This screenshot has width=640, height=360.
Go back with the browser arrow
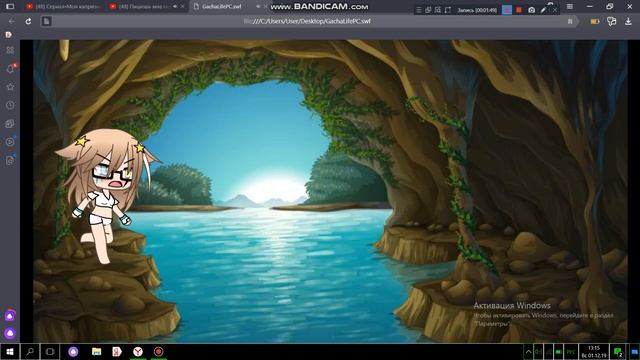pos(11,21)
